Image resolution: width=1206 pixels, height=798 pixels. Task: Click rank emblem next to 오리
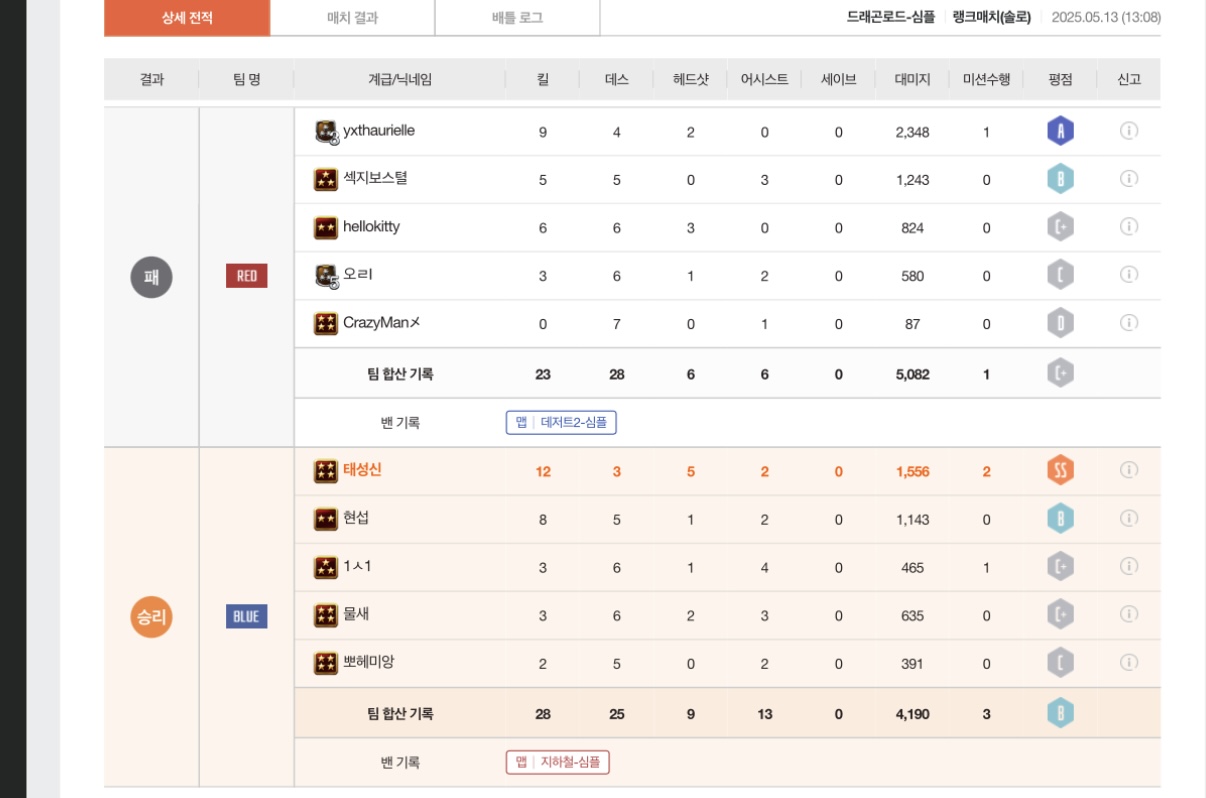coord(326,276)
